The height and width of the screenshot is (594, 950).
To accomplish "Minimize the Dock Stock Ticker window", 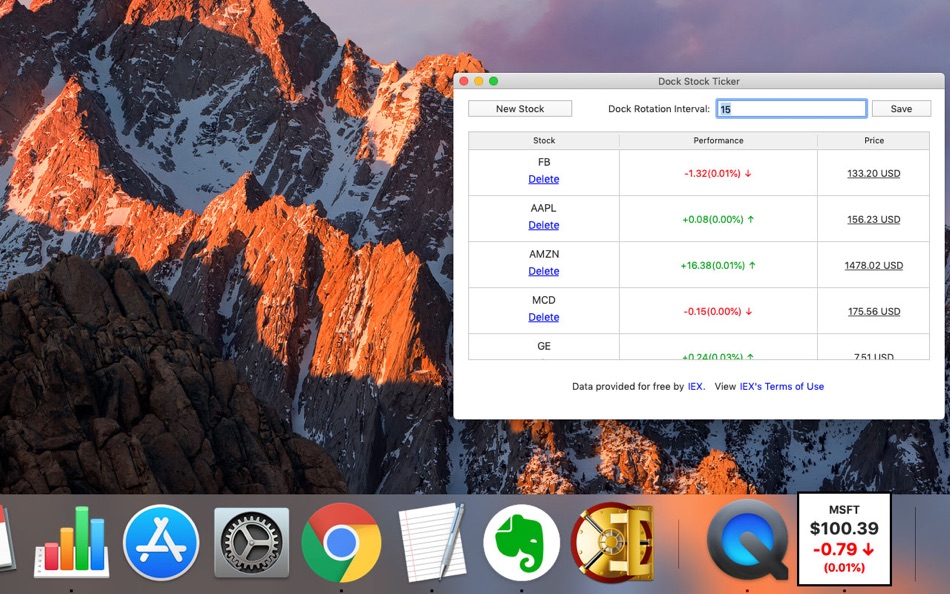I will click(479, 81).
